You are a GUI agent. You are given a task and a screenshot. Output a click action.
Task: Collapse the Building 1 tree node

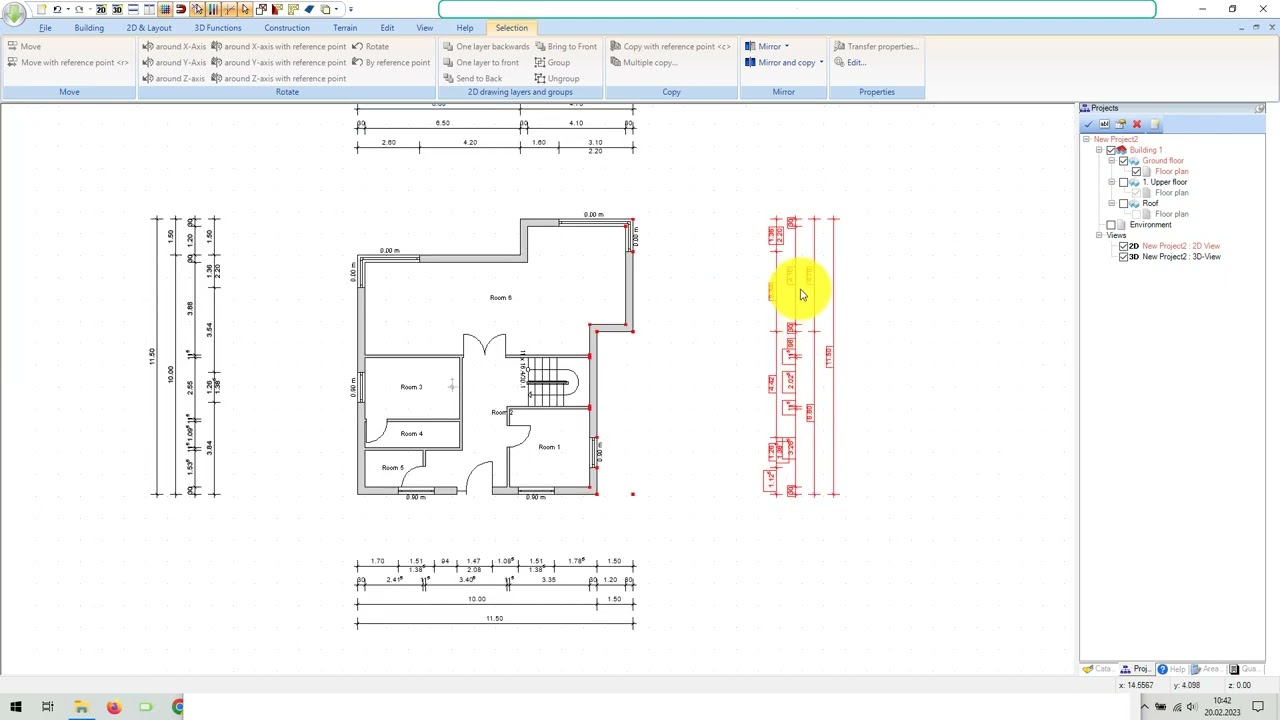(x=1099, y=150)
